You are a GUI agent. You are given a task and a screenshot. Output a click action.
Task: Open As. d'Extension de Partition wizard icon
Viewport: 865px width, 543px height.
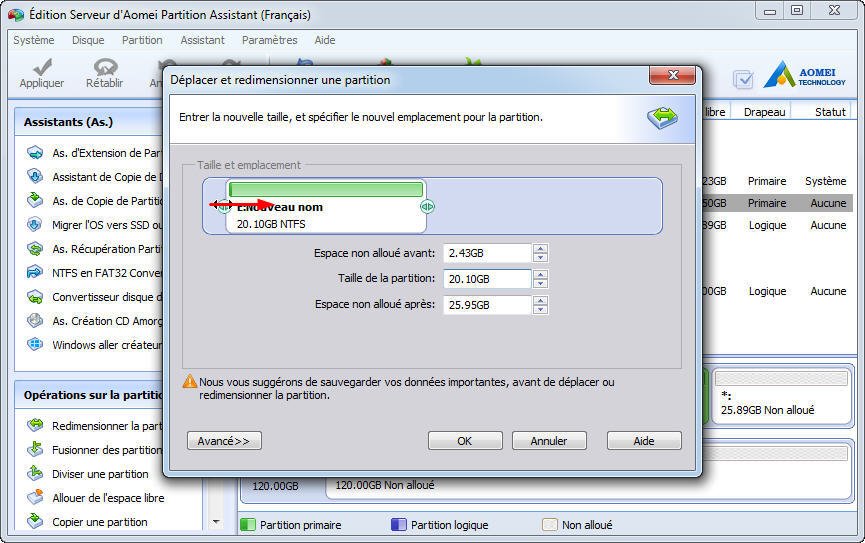click(x=35, y=153)
